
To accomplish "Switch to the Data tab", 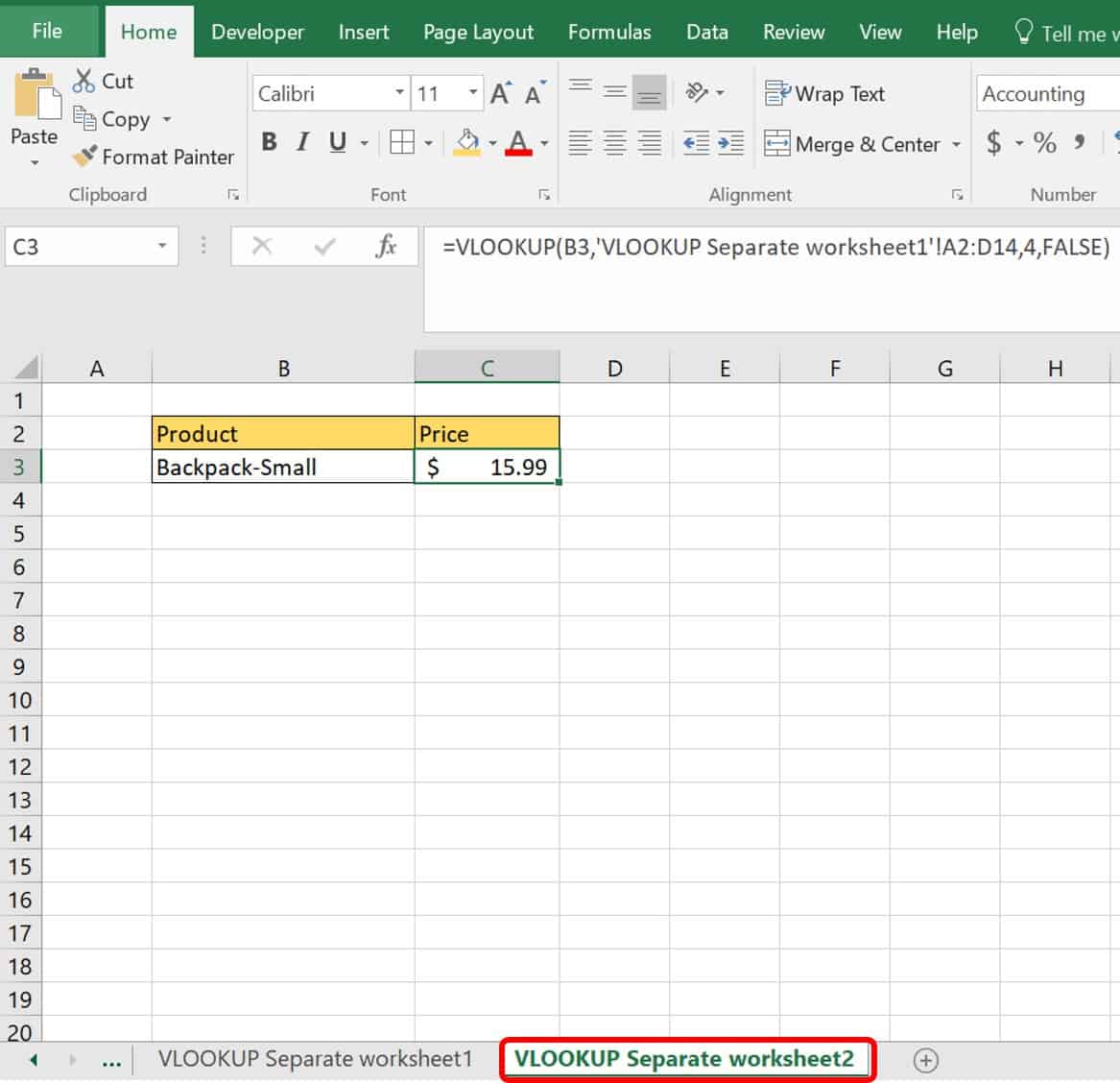I will point(707,32).
